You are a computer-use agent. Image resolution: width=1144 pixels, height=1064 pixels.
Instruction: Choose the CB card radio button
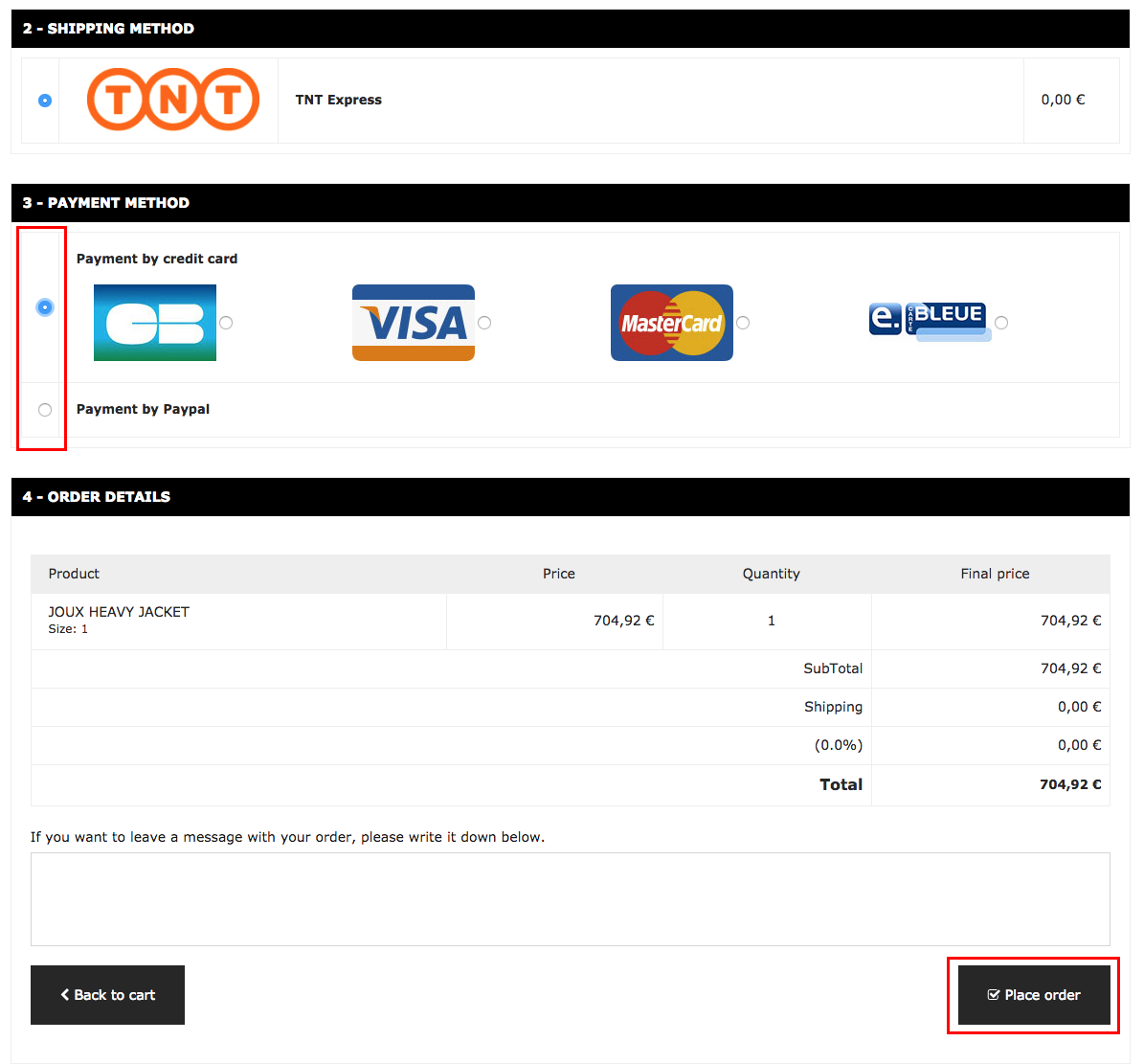(x=226, y=323)
